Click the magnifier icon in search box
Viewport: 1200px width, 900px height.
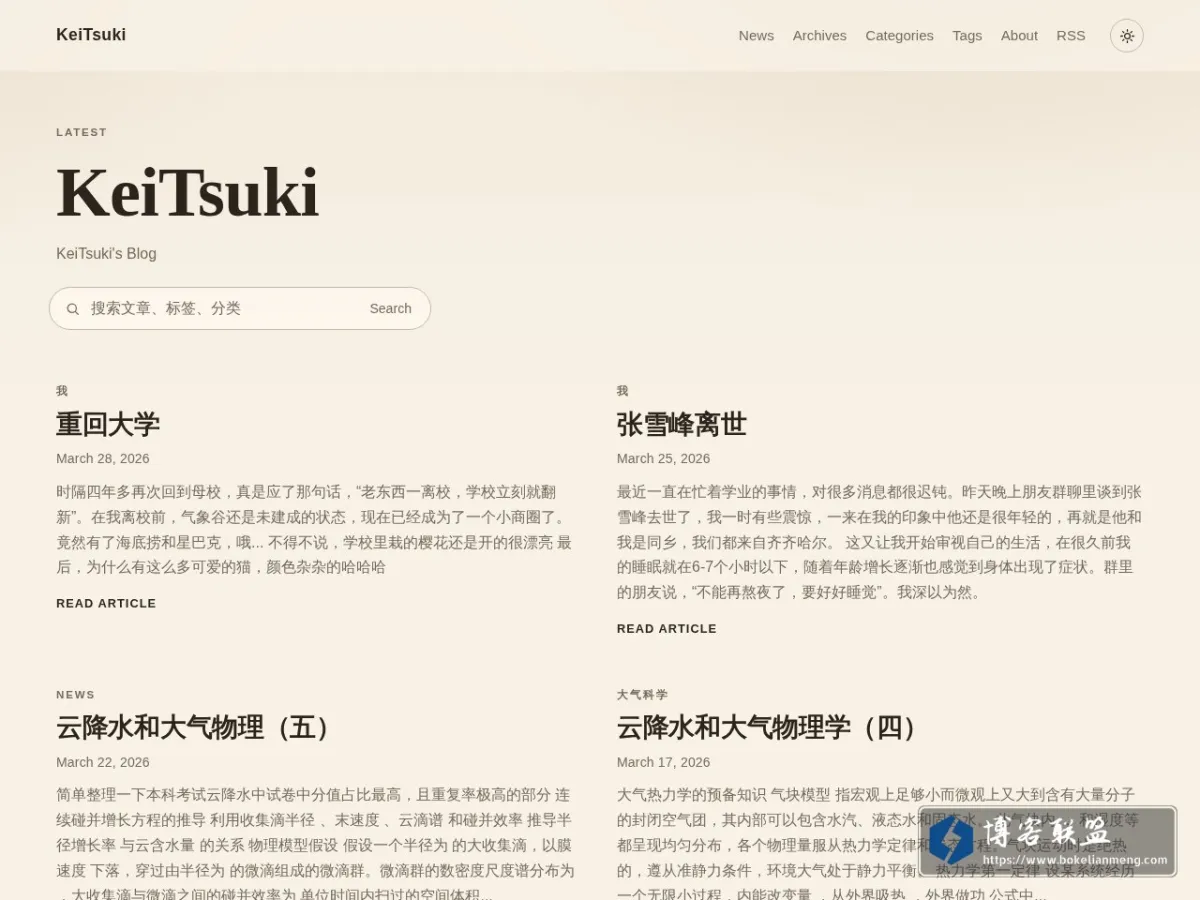[73, 309]
